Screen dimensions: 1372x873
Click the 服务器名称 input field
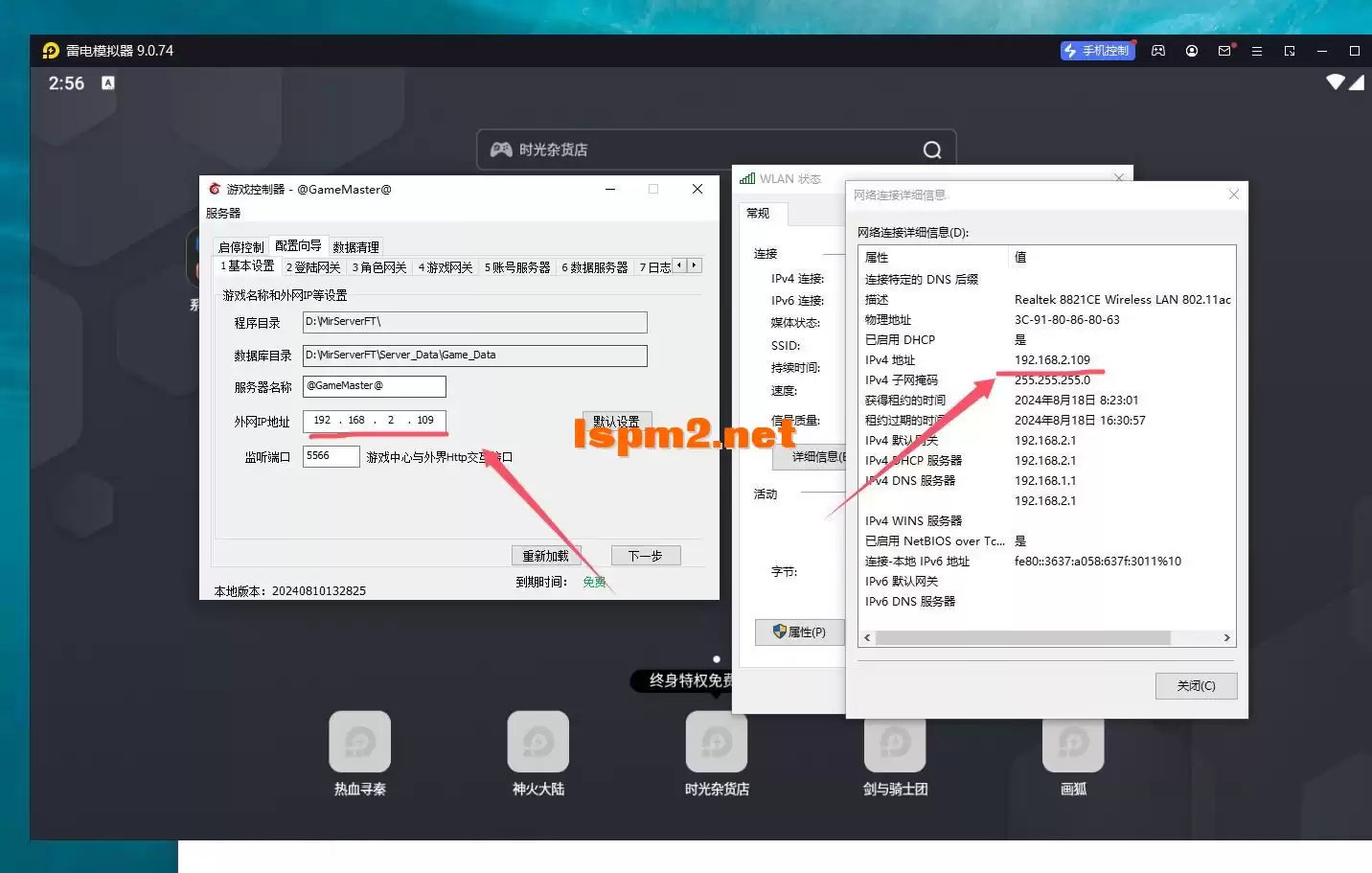pyautogui.click(x=374, y=386)
